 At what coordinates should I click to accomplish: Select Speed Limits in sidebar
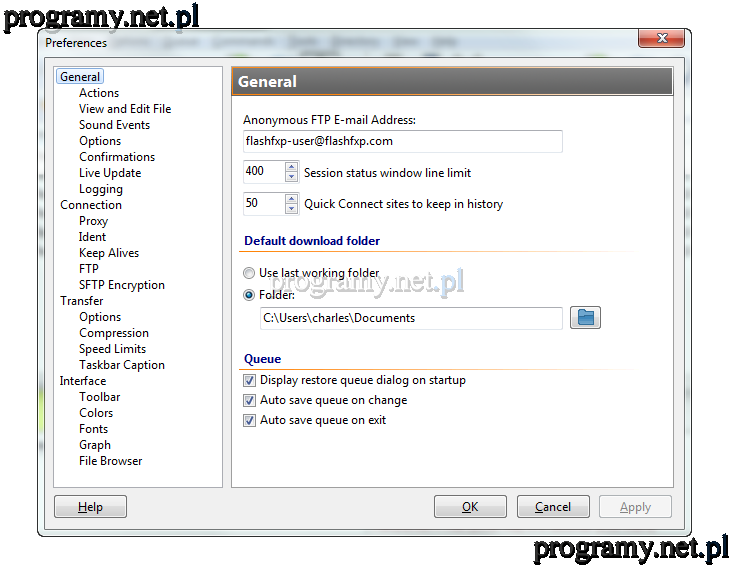112,349
